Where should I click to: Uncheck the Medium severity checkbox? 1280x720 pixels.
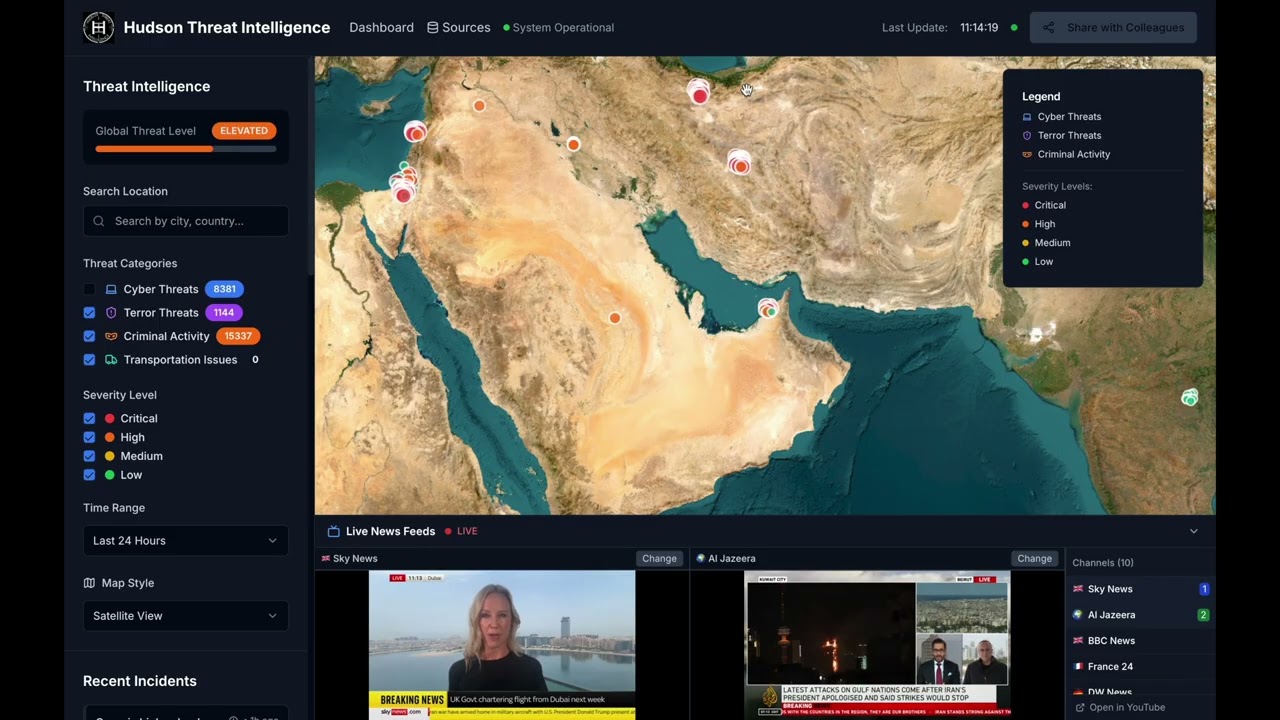(x=89, y=456)
